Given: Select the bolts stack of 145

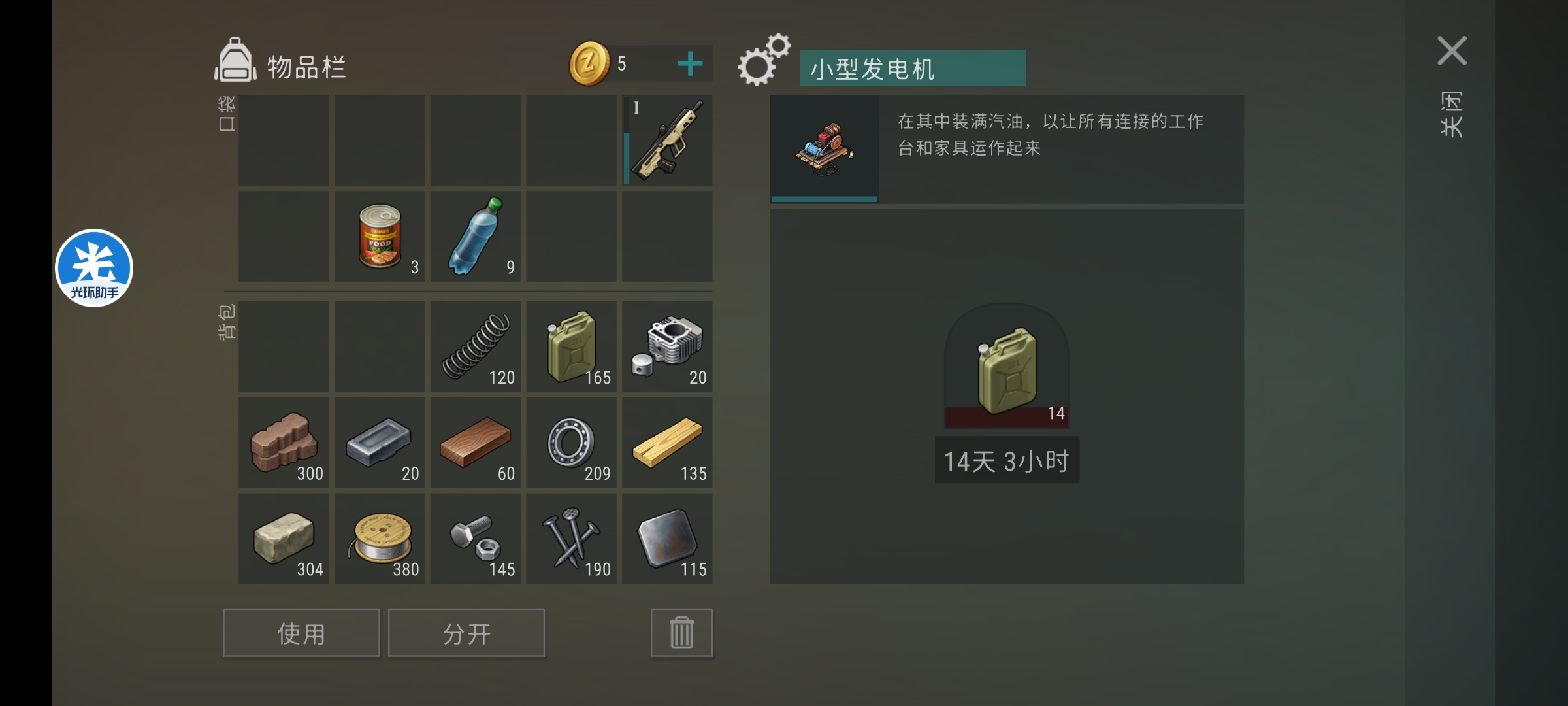Looking at the screenshot, I should [476, 539].
